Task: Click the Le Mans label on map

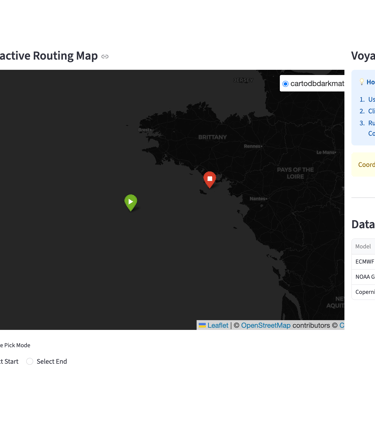Action: 326,152
